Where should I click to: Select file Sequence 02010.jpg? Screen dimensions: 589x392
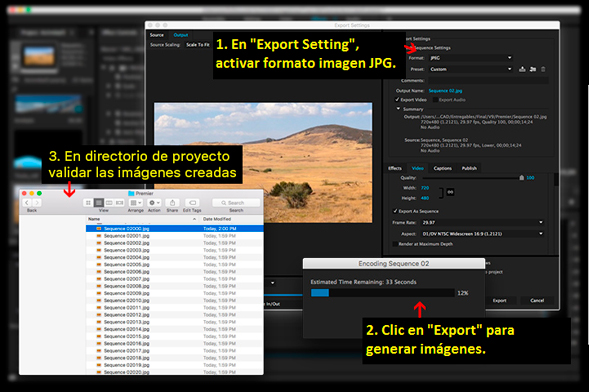175,300
